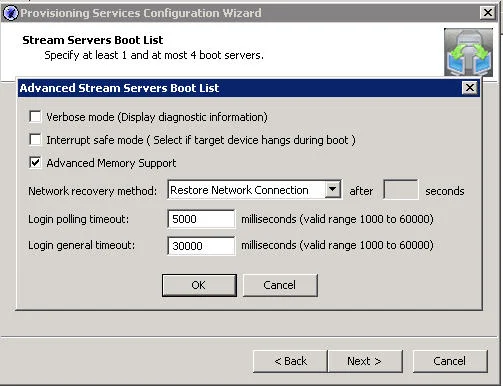Image resolution: width=503 pixels, height=386 pixels.
Task: Close the Provisioning Services Configuration Wizard
Action: [x=487, y=13]
